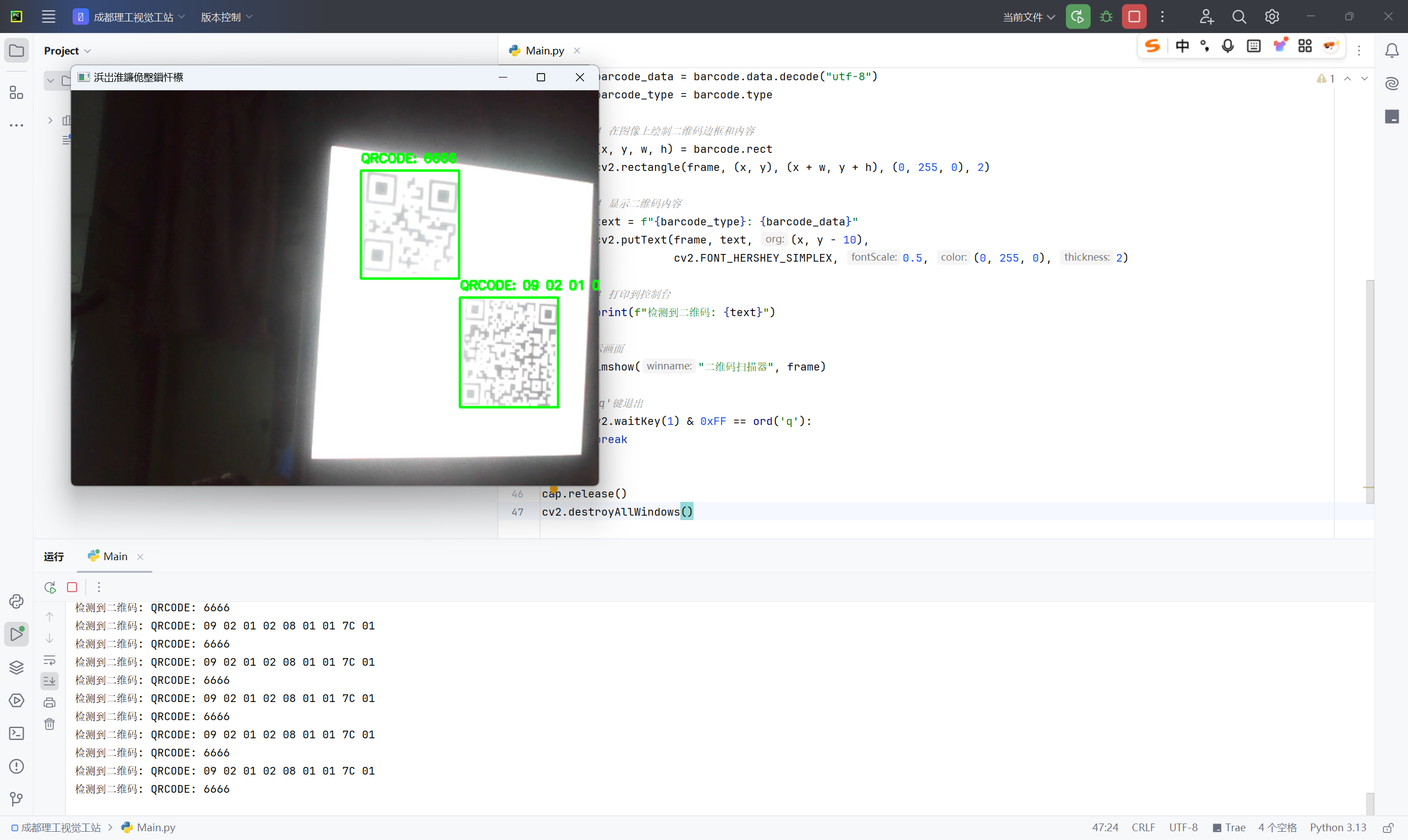
Task: Click UTF-8 encoding in status bar
Action: point(1182,827)
